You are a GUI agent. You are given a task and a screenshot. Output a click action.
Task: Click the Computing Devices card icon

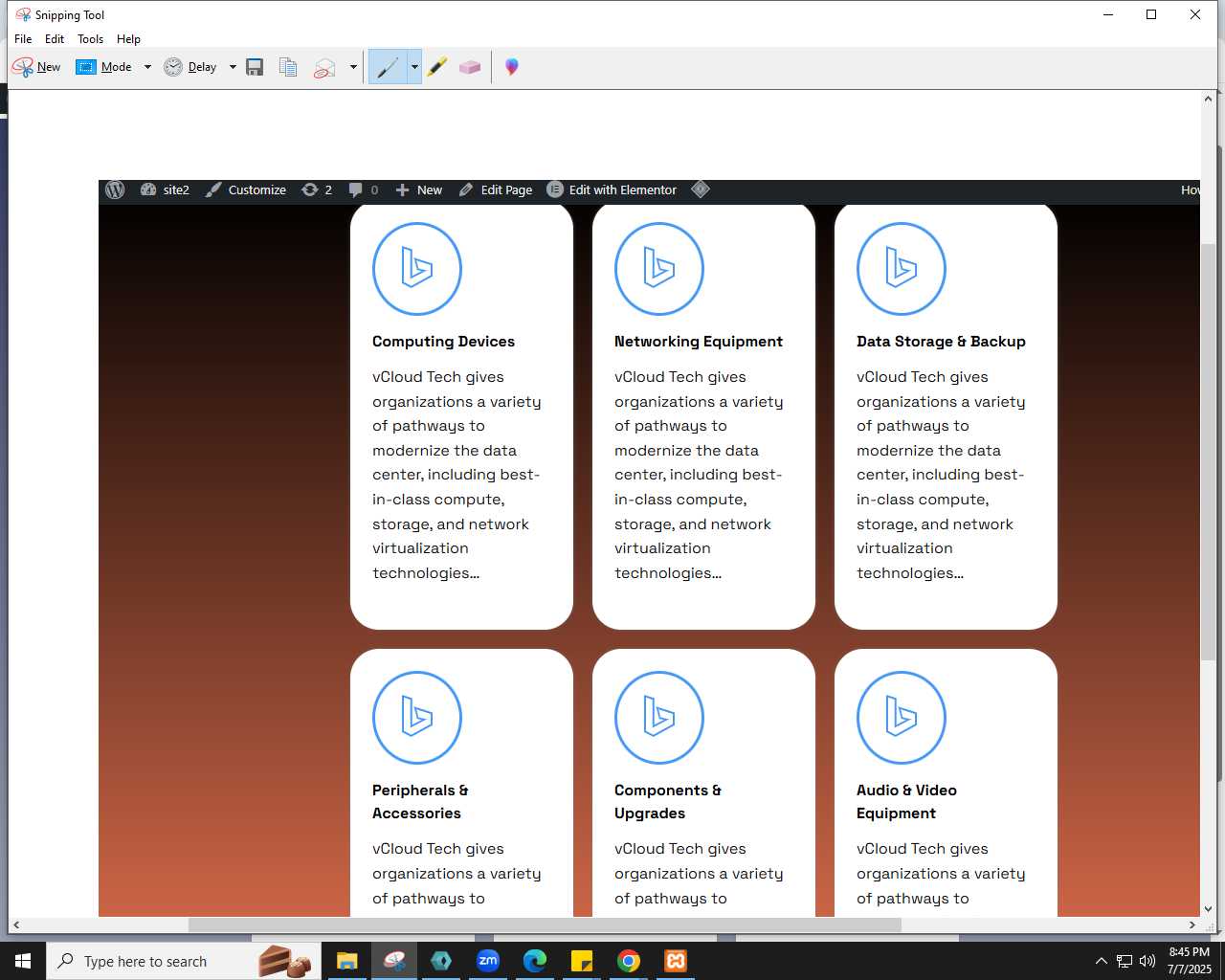417,269
